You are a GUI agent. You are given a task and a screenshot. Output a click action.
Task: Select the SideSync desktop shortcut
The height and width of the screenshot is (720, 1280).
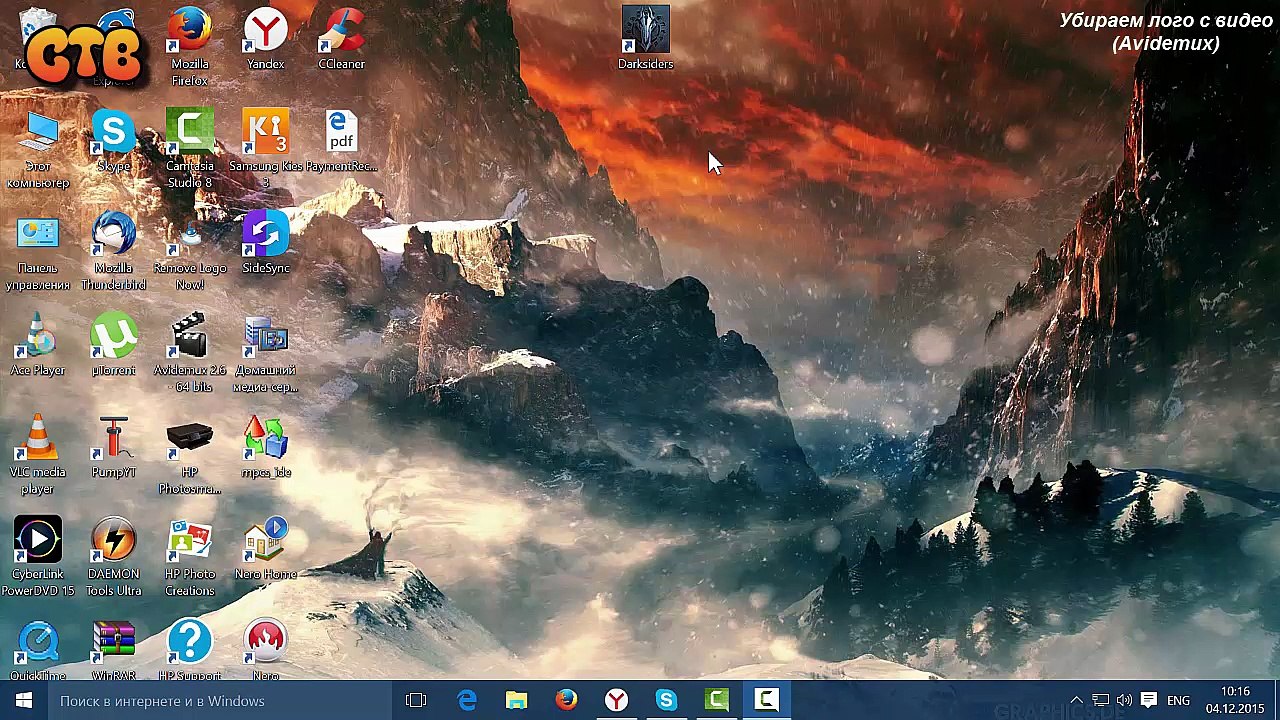tap(265, 244)
